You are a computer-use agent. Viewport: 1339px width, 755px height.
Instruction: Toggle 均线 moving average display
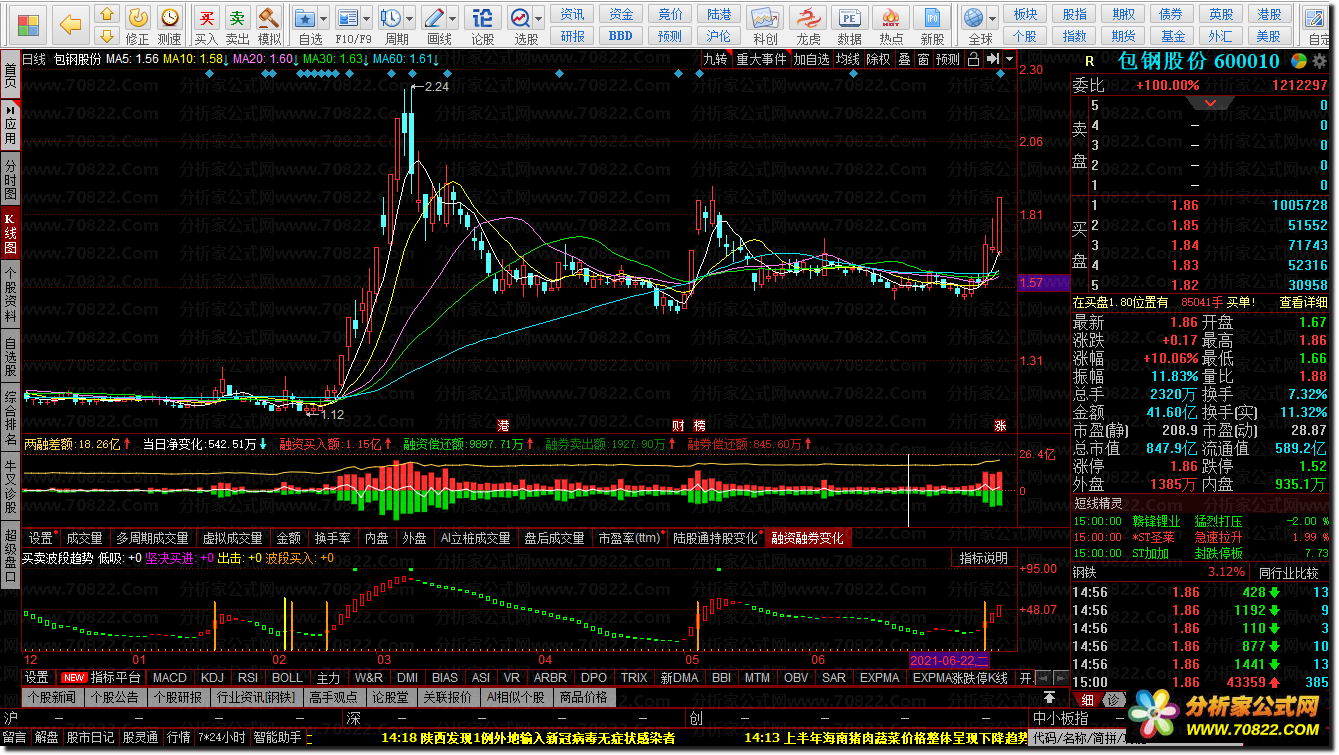tap(848, 59)
